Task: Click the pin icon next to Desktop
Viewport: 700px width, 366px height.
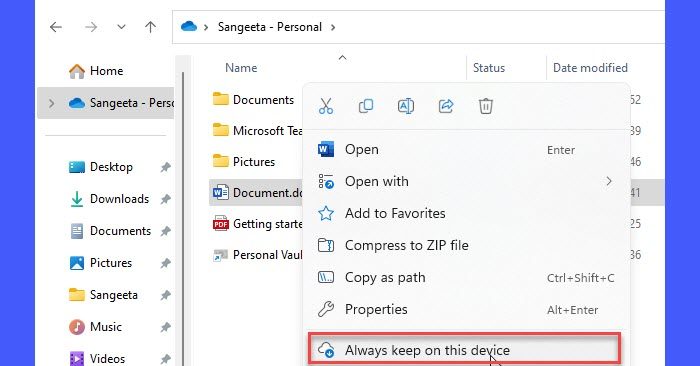Action: pos(166,167)
